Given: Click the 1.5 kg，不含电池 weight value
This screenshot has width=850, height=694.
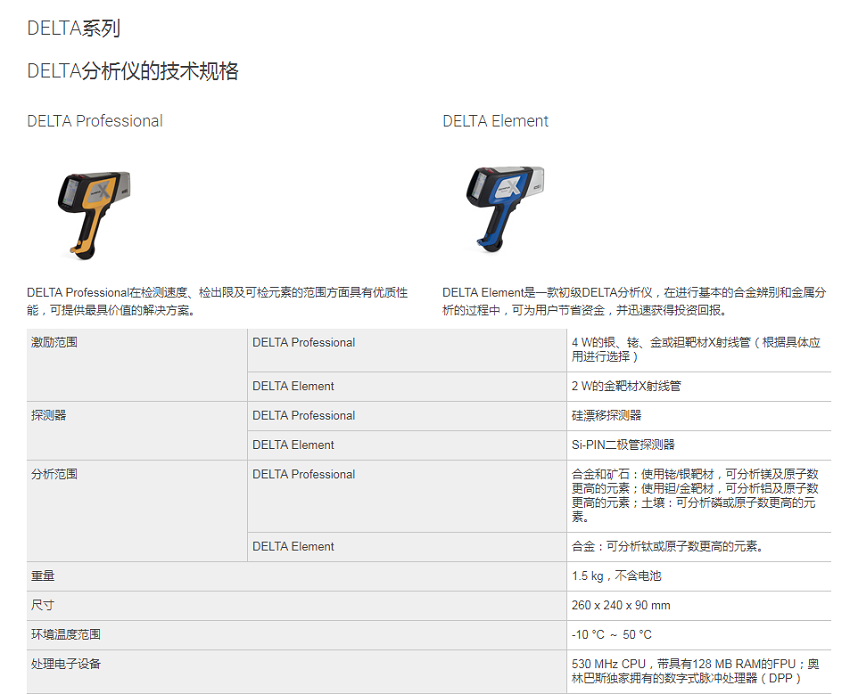Looking at the screenshot, I should click(x=616, y=576).
